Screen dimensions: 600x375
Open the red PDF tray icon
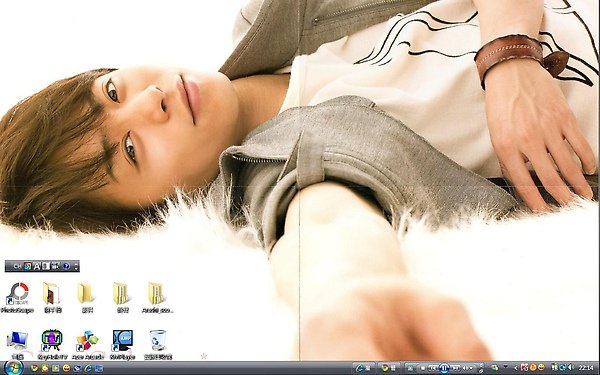click(524, 368)
